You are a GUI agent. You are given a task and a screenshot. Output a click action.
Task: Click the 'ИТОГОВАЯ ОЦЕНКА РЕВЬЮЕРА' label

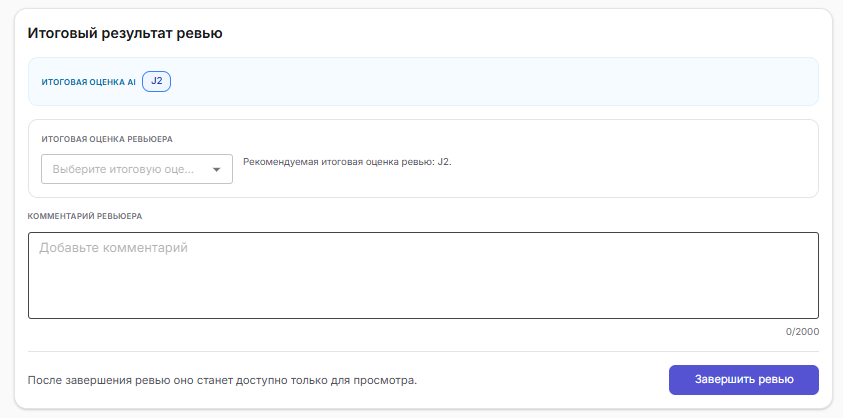pos(107,139)
